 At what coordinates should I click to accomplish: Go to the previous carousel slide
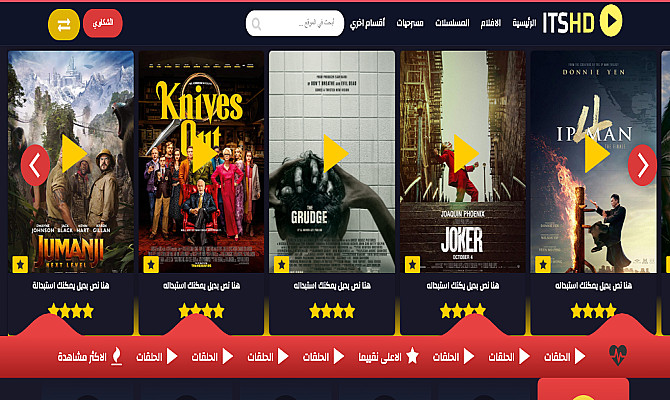tap(35, 165)
